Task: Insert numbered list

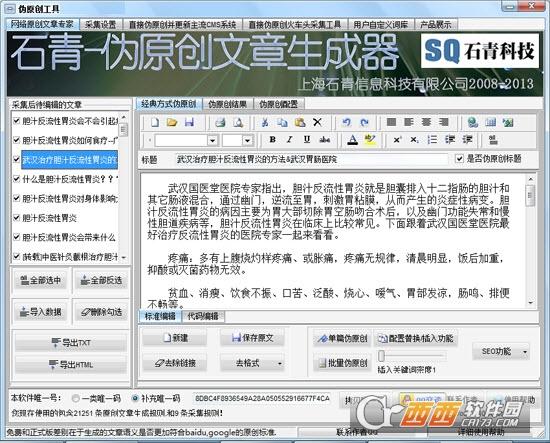Action: point(432,140)
